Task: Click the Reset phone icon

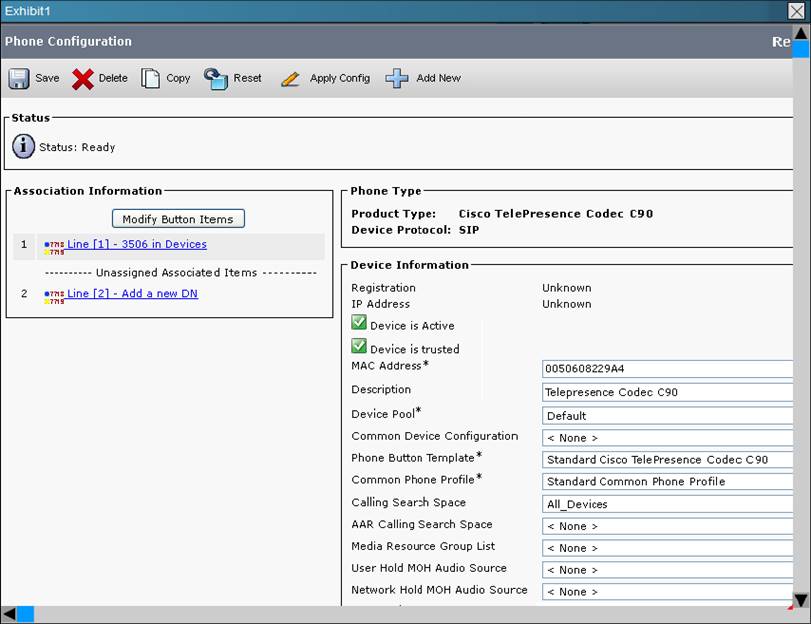Action: [x=216, y=78]
